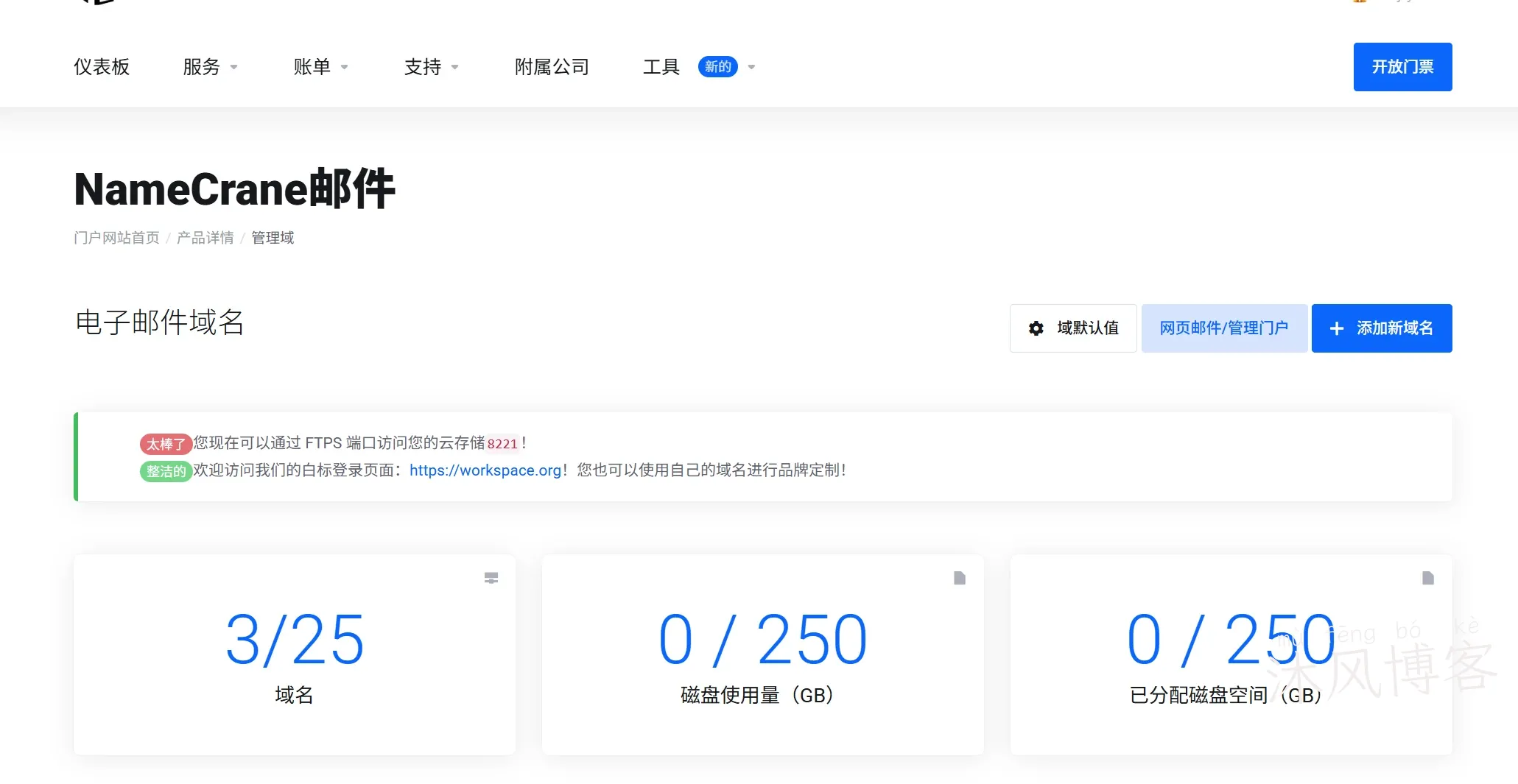Screen dimensions: 1518x784
Task: Click the plus icon in 添加新域名
Action: [x=1337, y=328]
